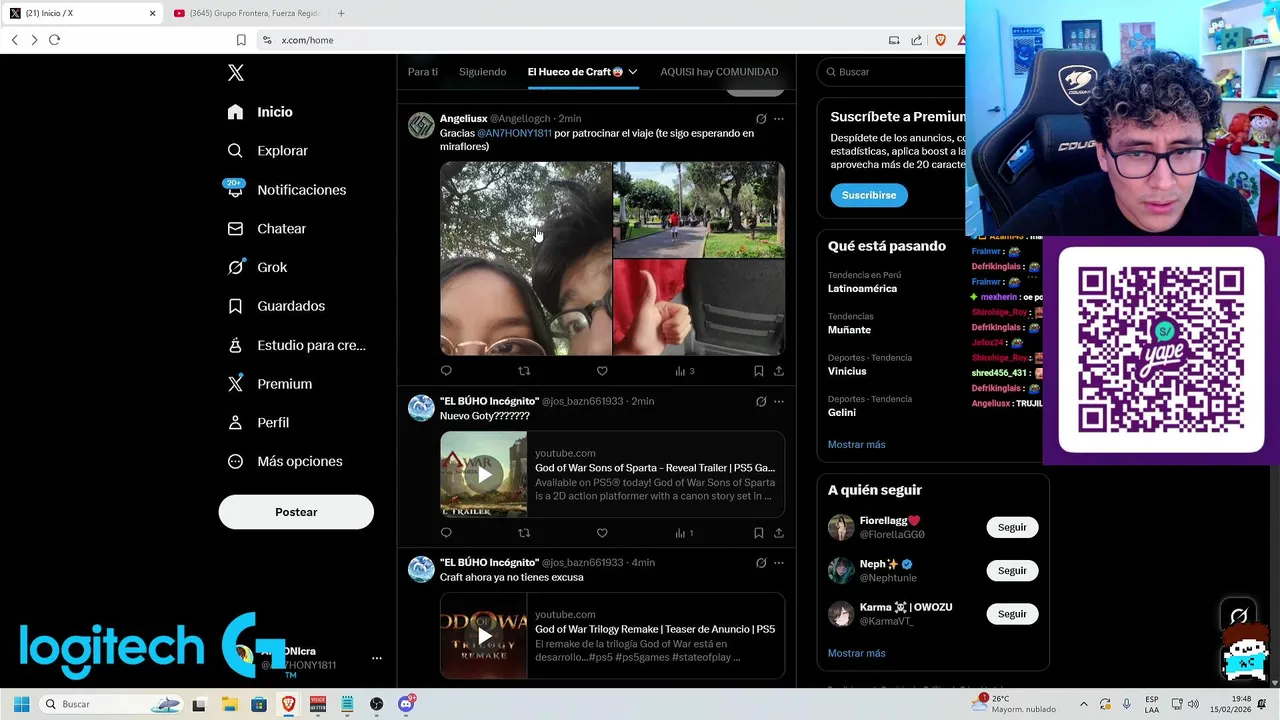Open more options on Angeliusx's post

tap(779, 119)
